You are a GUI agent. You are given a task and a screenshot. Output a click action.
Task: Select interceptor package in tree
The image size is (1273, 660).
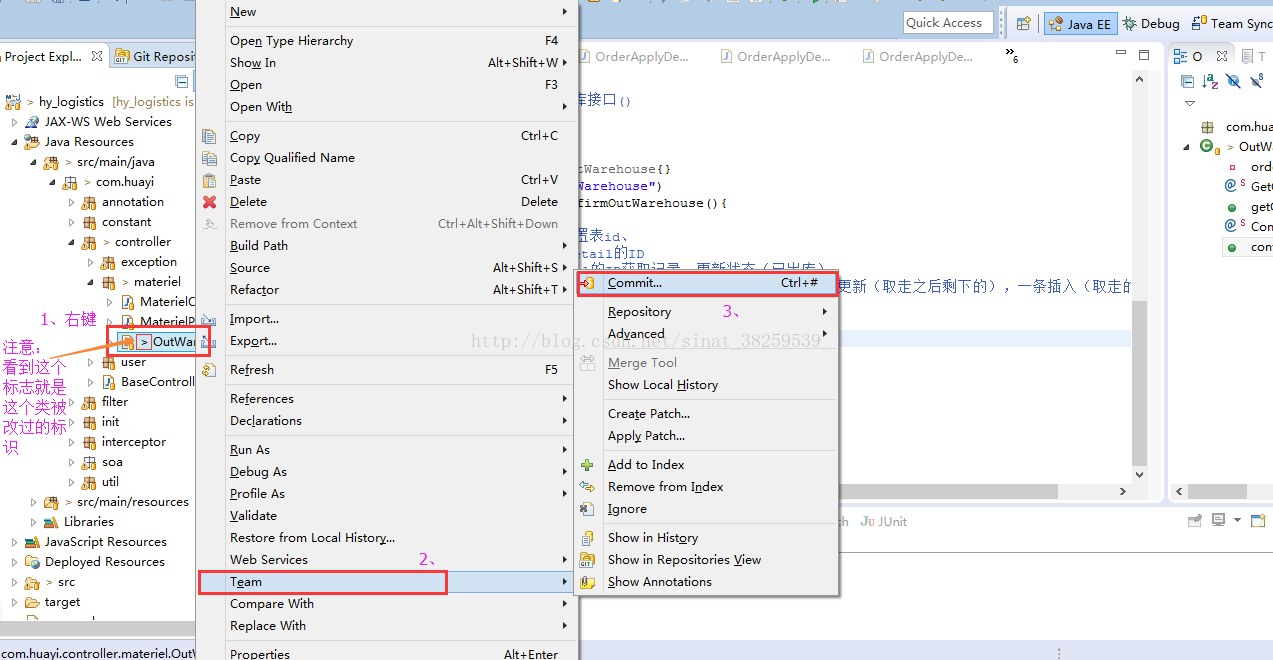coord(133,442)
